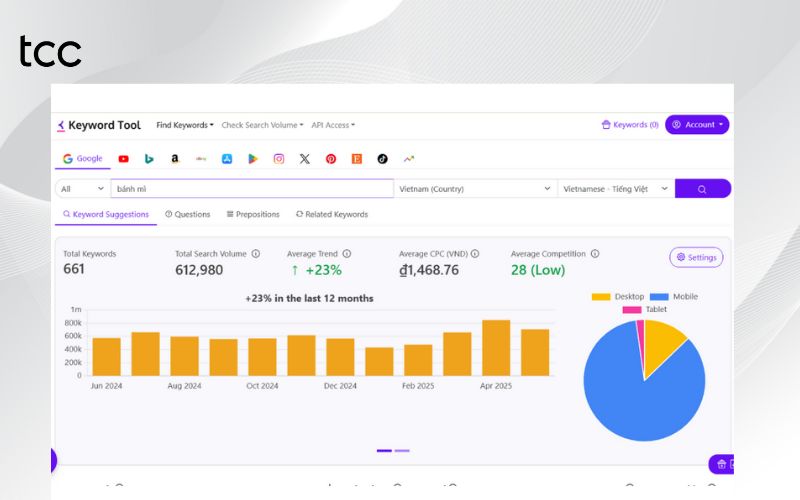
Task: Switch to the Bing search engine icon
Action: (149, 159)
